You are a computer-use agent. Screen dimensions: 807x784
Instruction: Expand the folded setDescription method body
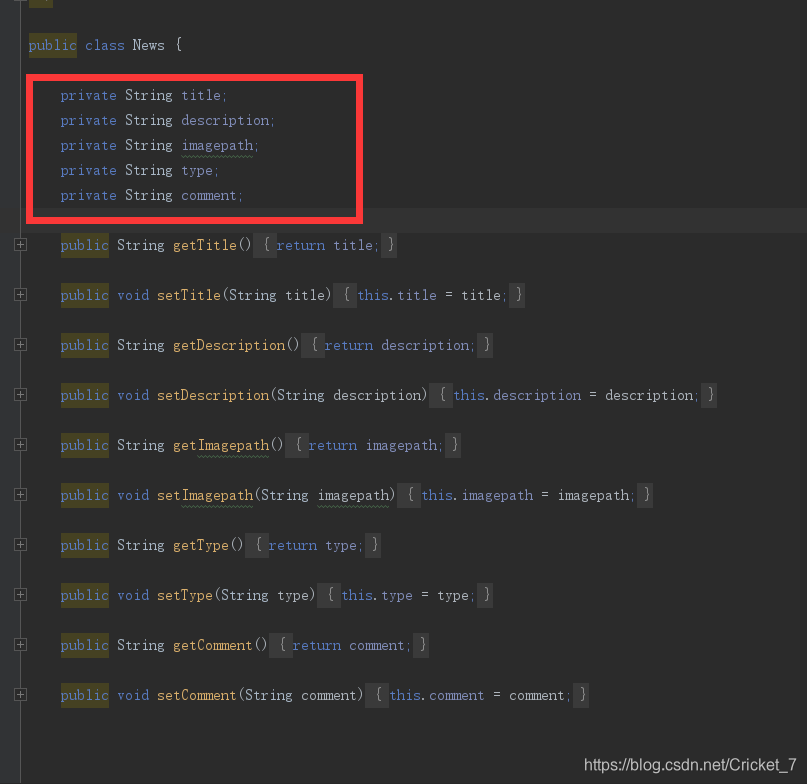click(20, 394)
